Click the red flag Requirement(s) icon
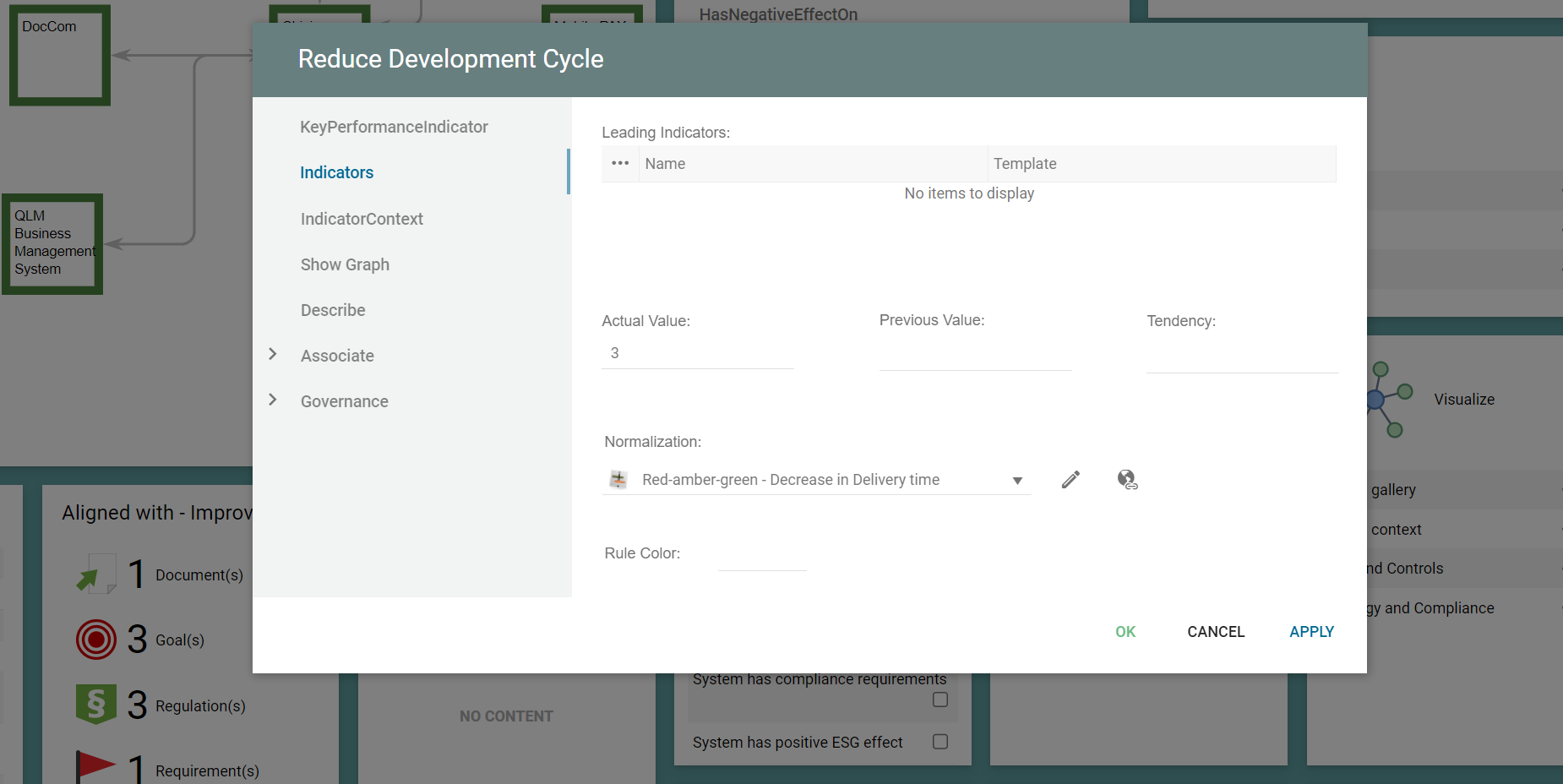Image resolution: width=1563 pixels, height=784 pixels. click(x=96, y=766)
